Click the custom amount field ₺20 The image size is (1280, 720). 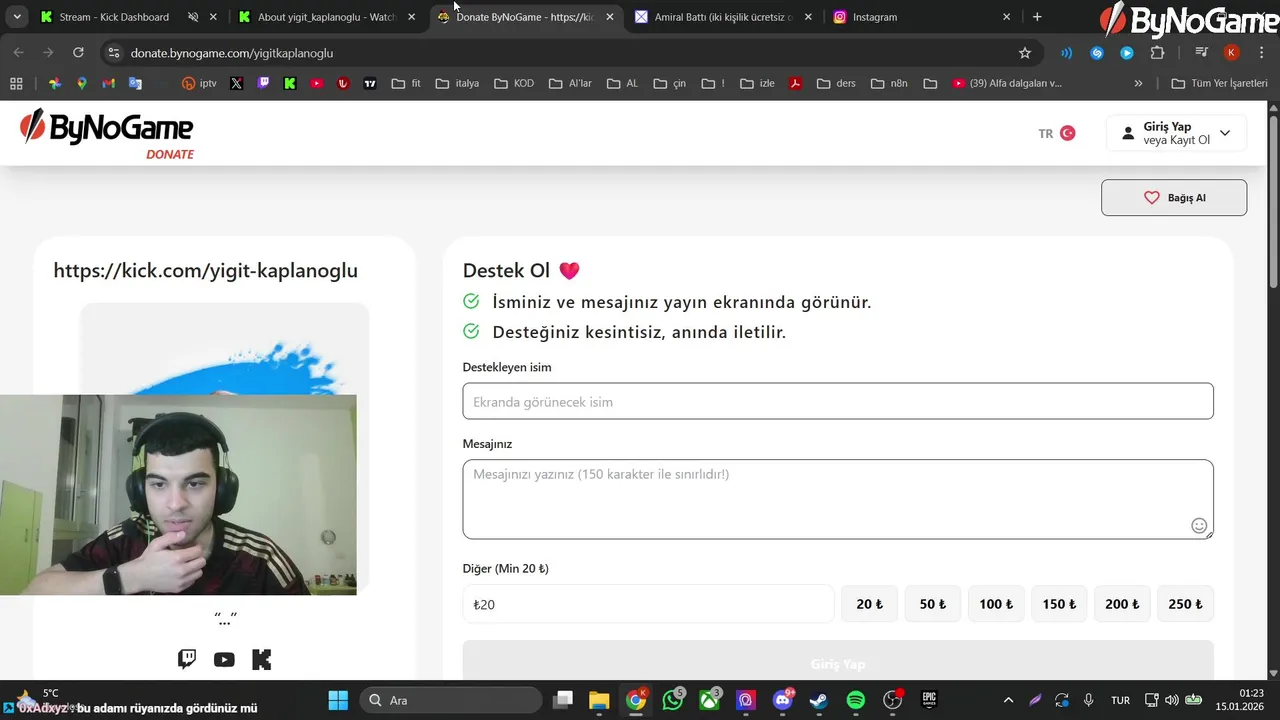click(x=648, y=604)
